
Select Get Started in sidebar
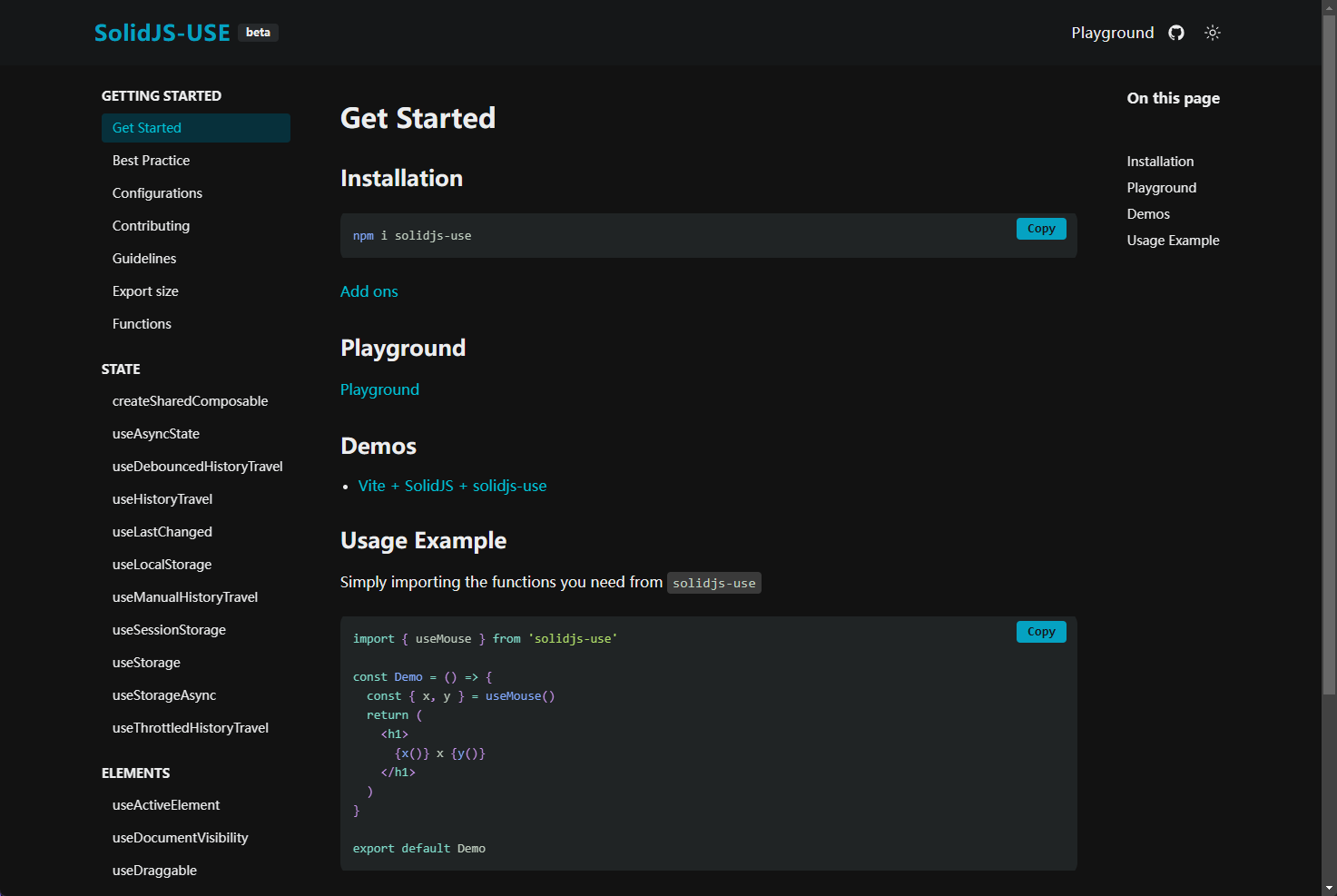196,128
